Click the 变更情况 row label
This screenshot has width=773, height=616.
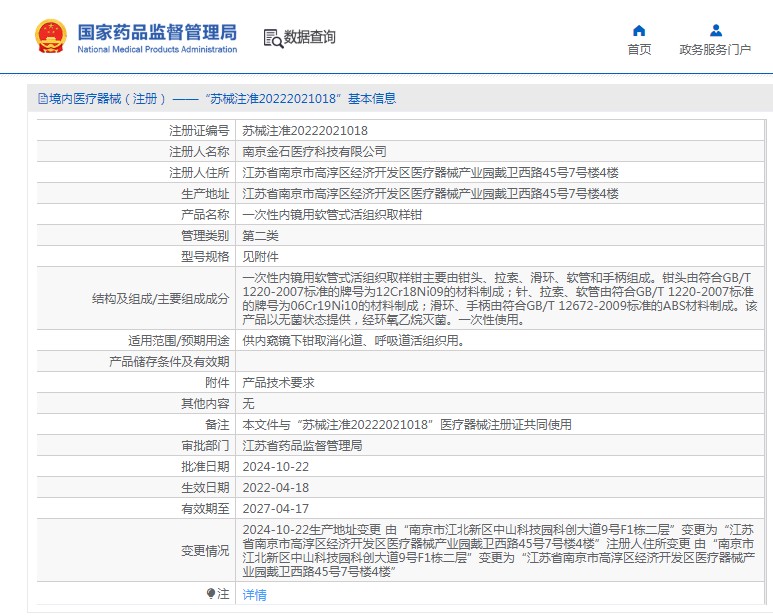[205, 550]
